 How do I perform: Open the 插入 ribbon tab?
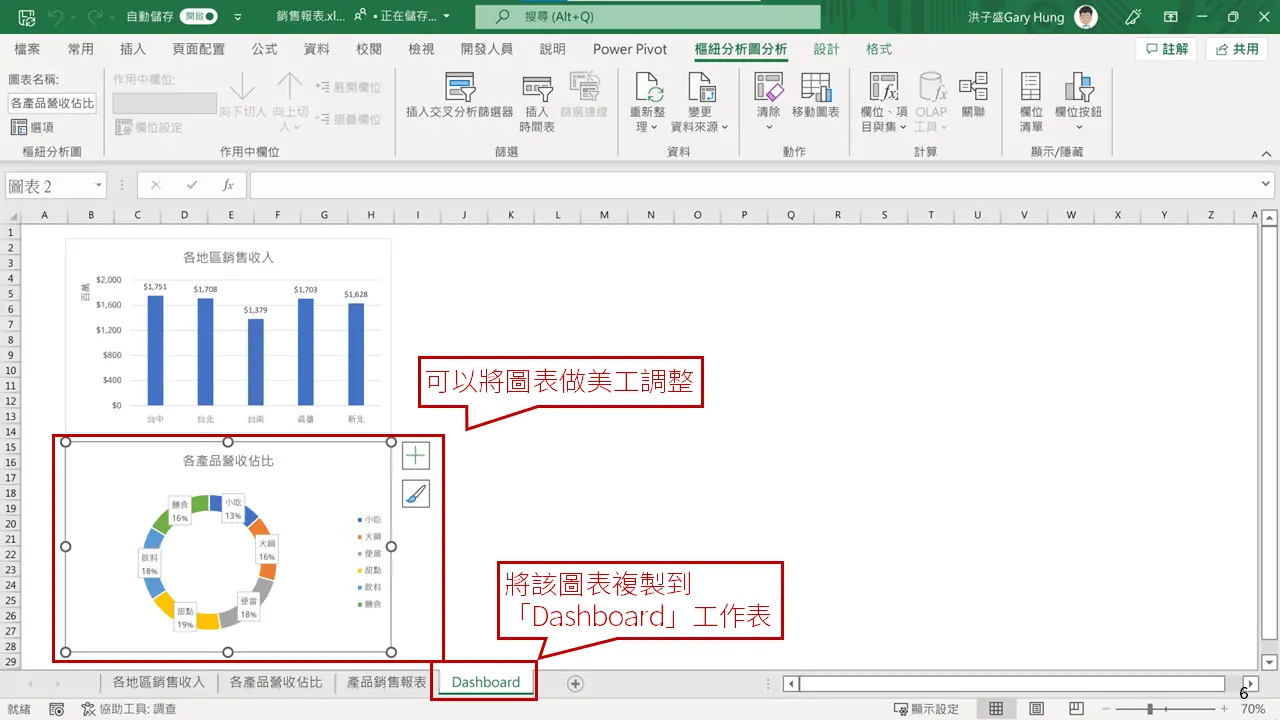[133, 49]
